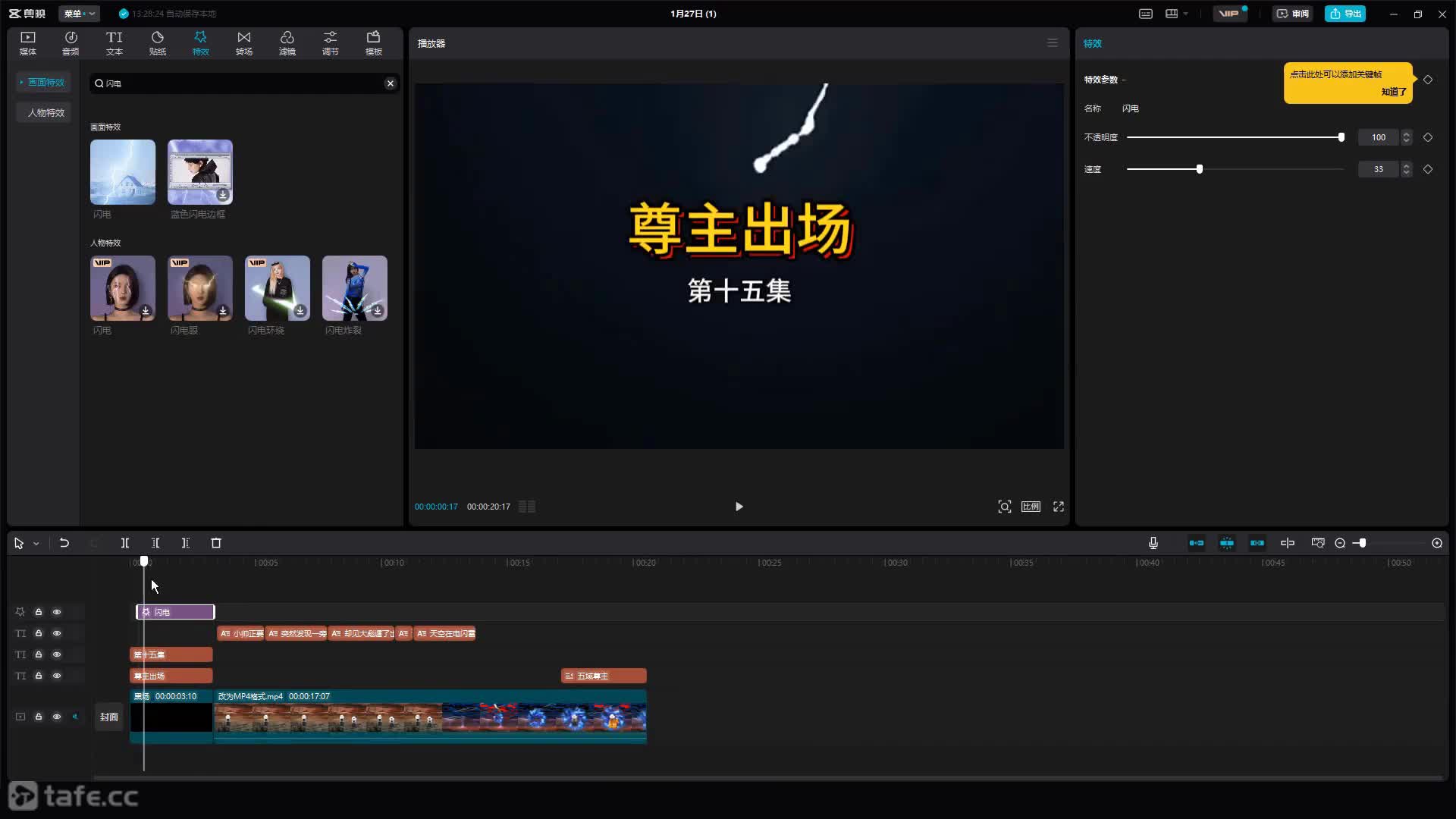Toggle keyframe for 速度 speed
Viewport: 1456px width, 819px height.
point(1428,169)
